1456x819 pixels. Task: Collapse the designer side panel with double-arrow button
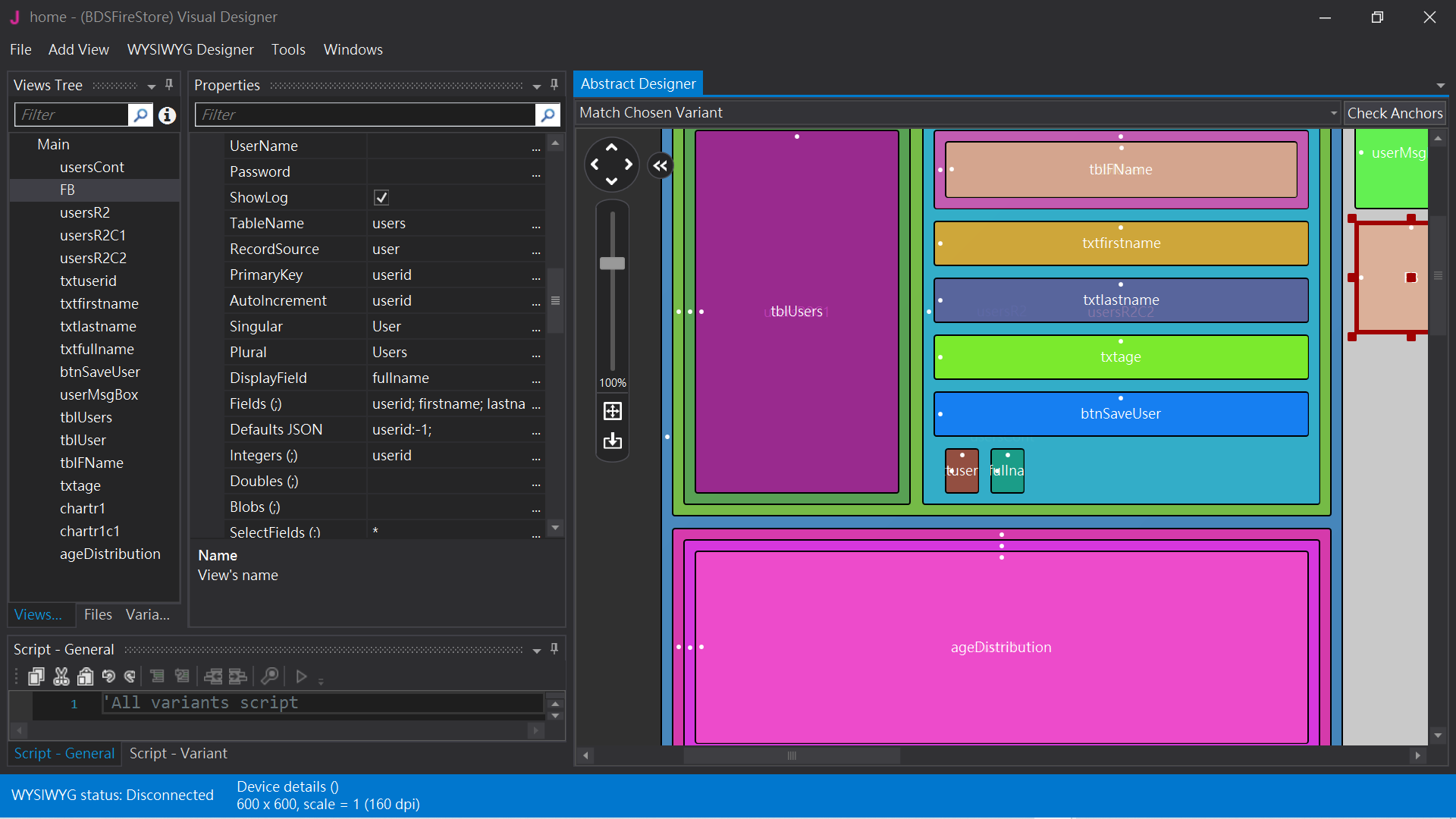point(661,165)
